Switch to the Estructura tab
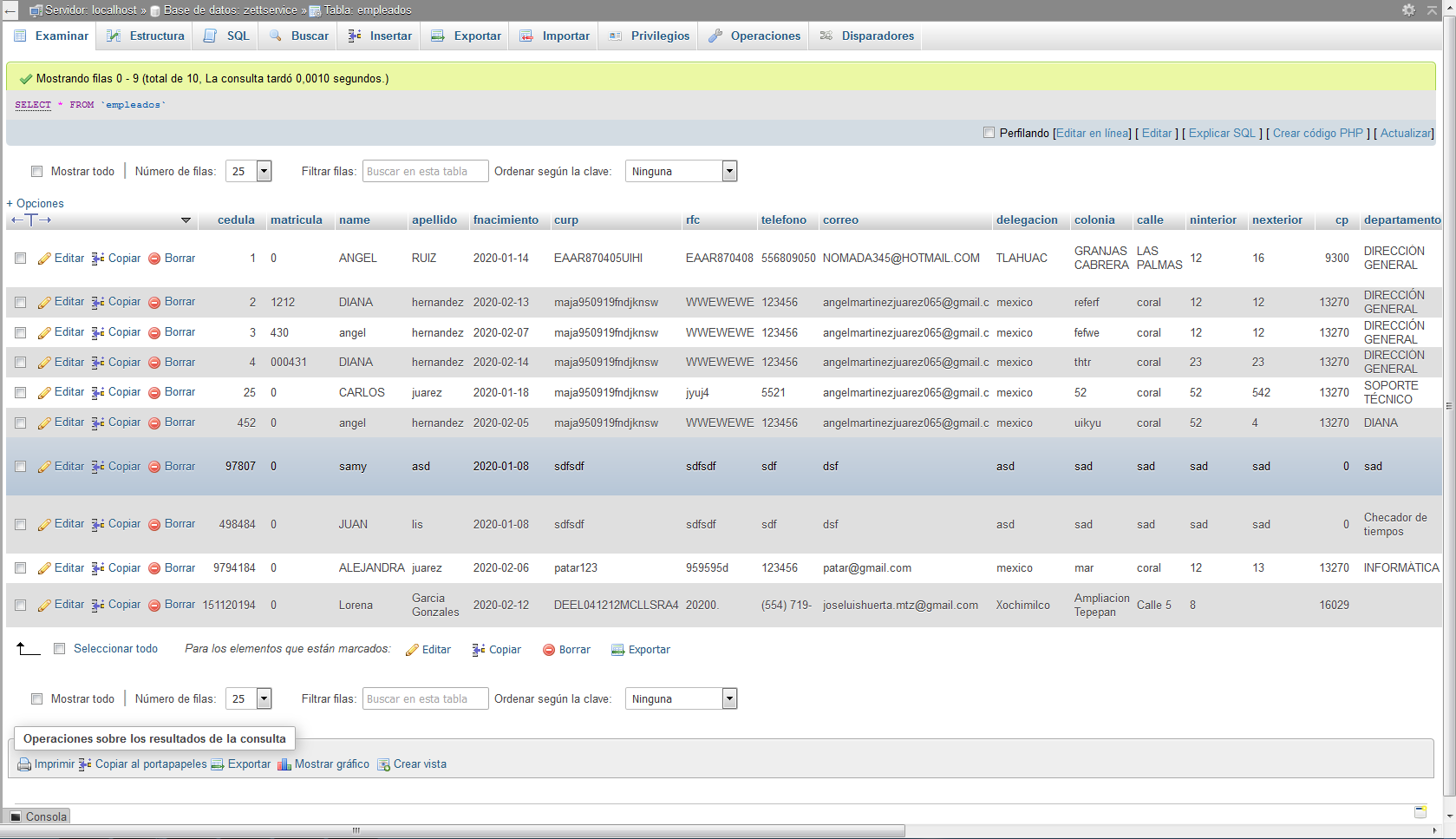1456x839 pixels. pos(146,36)
